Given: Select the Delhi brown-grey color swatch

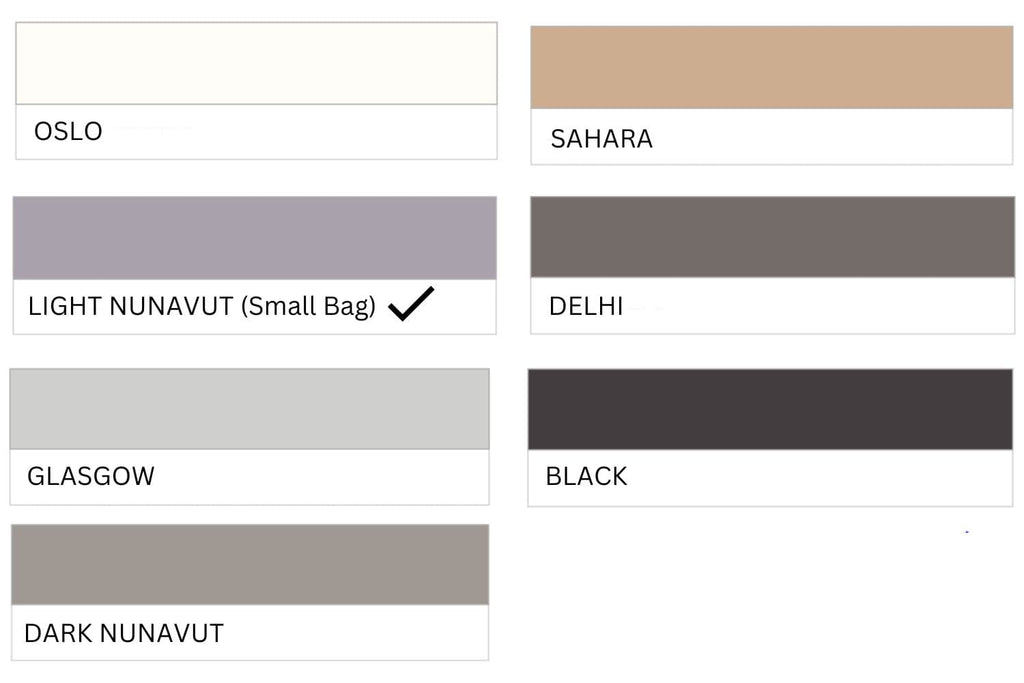Looking at the screenshot, I should tap(773, 237).
